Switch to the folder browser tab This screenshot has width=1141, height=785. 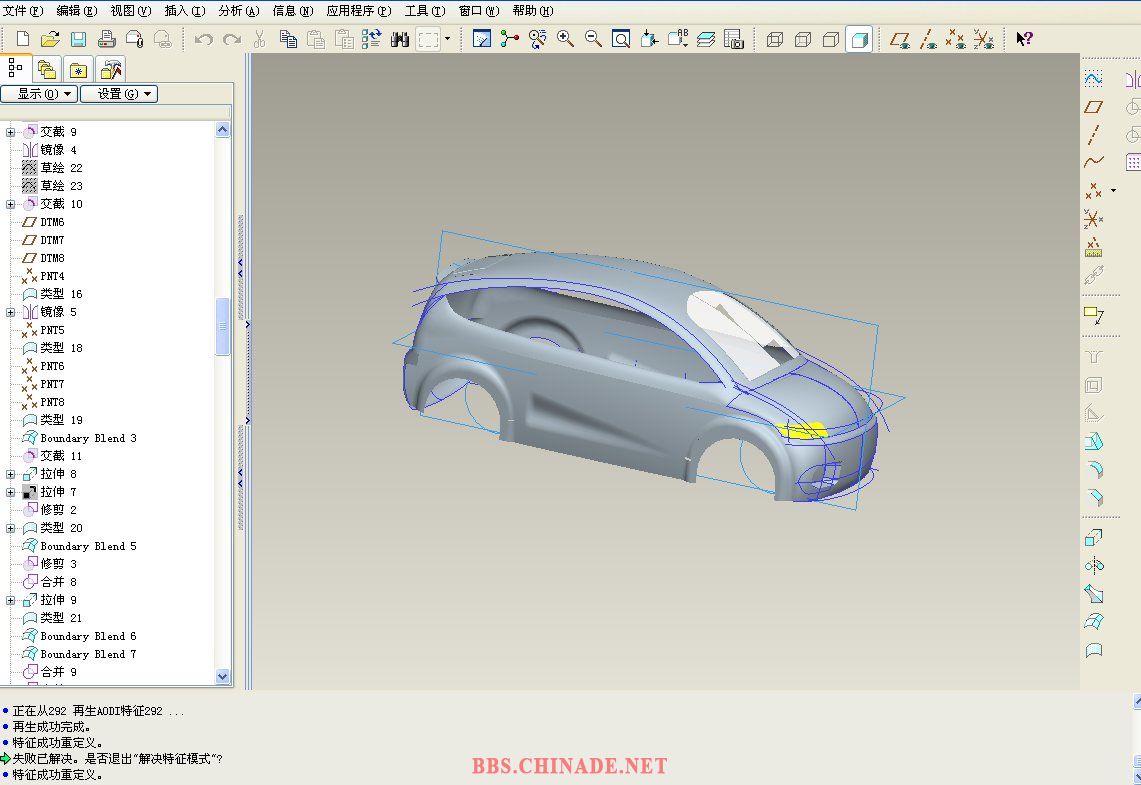click(47, 69)
